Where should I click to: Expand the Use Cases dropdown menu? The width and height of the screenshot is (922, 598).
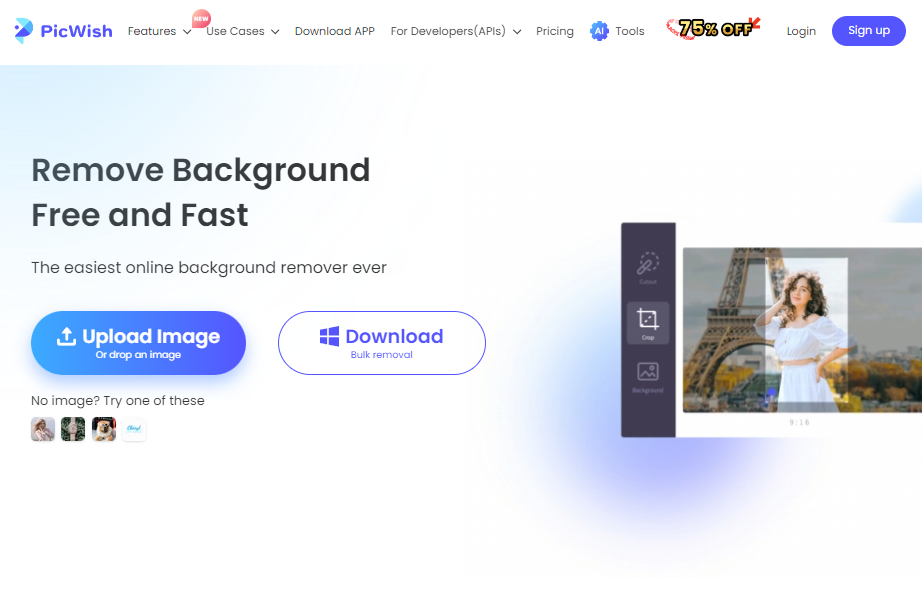click(x=242, y=31)
